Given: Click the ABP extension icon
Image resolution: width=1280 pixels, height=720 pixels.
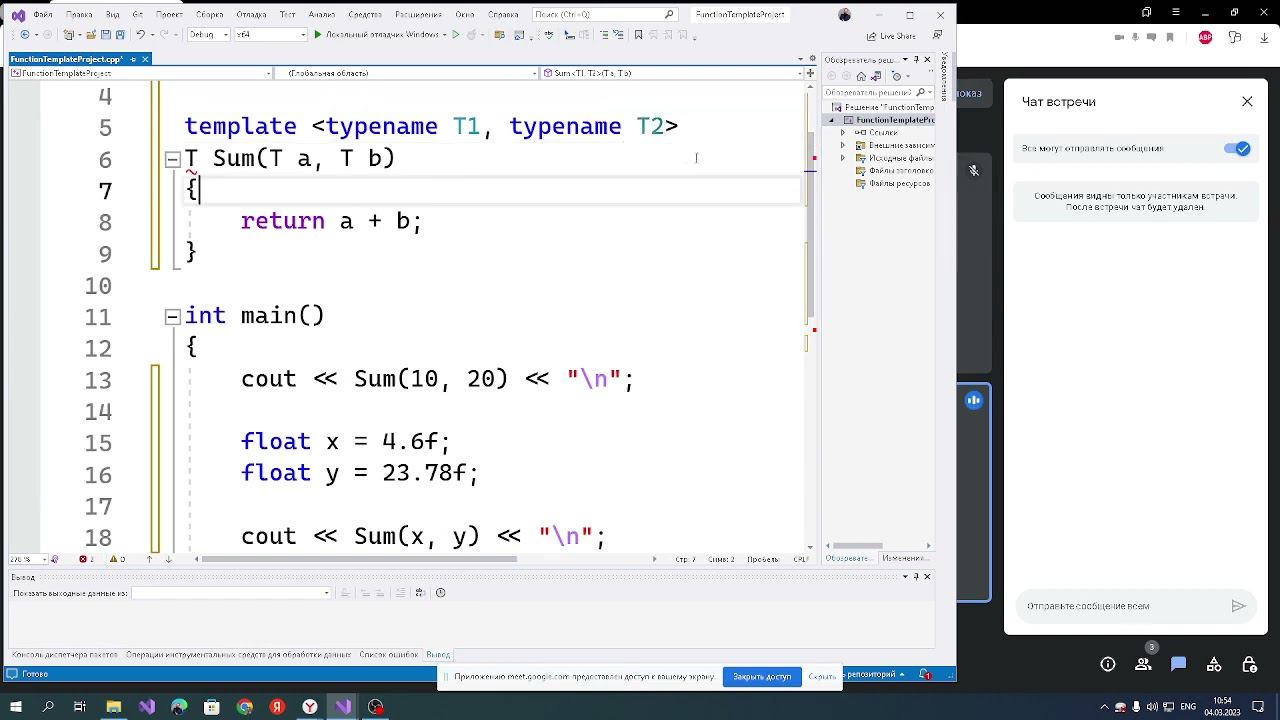Looking at the screenshot, I should point(1206,37).
